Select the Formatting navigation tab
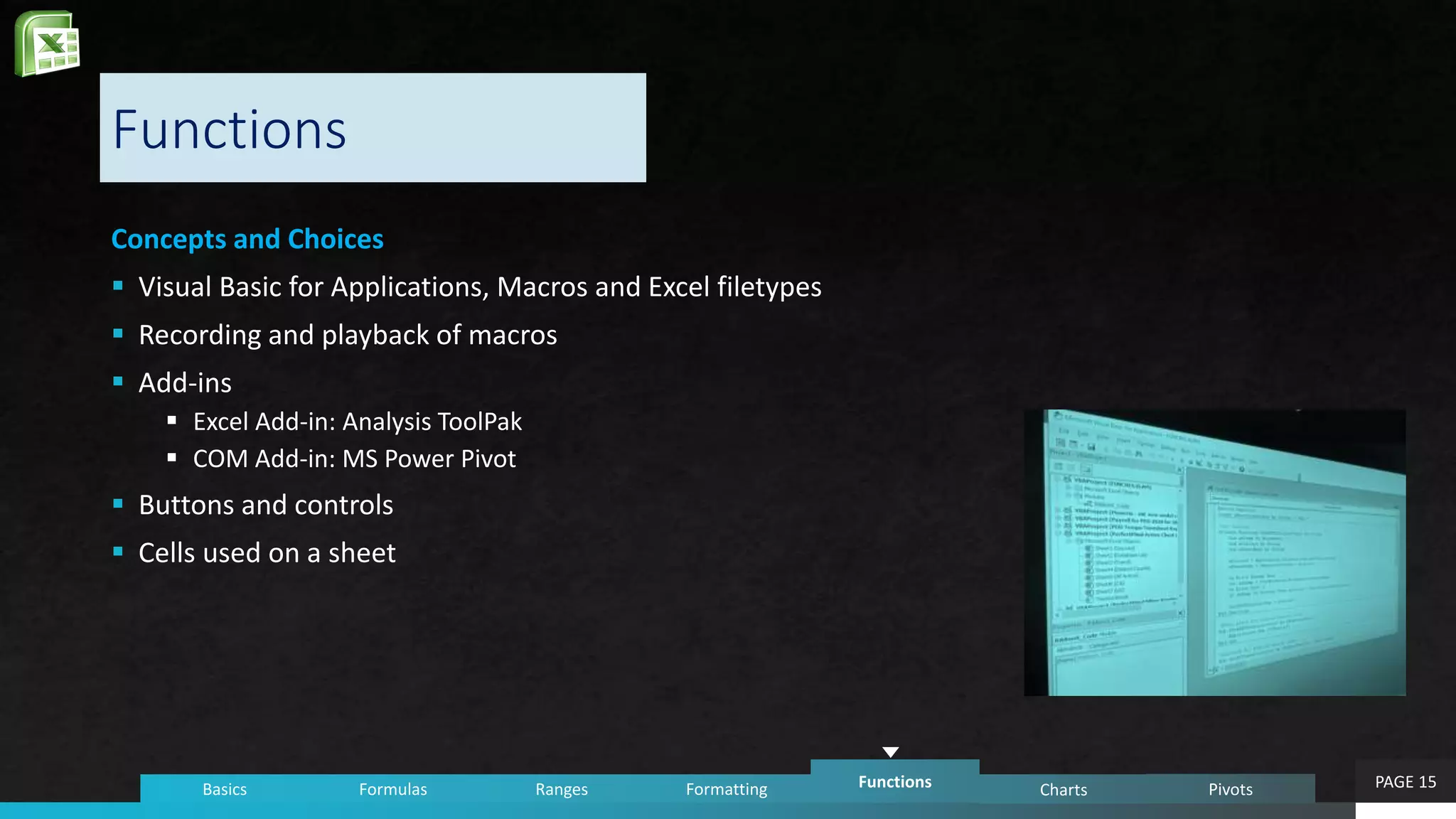The height and width of the screenshot is (819, 1456). [x=726, y=789]
